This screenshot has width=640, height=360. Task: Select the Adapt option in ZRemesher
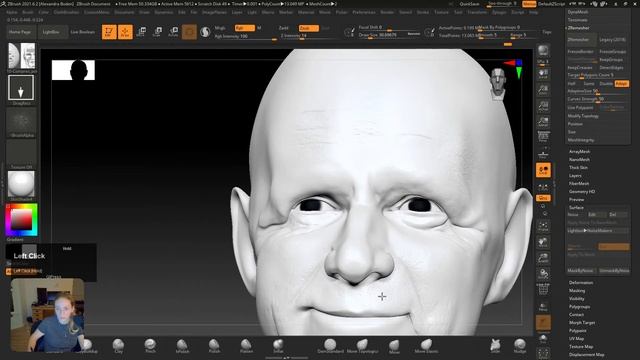[621, 84]
